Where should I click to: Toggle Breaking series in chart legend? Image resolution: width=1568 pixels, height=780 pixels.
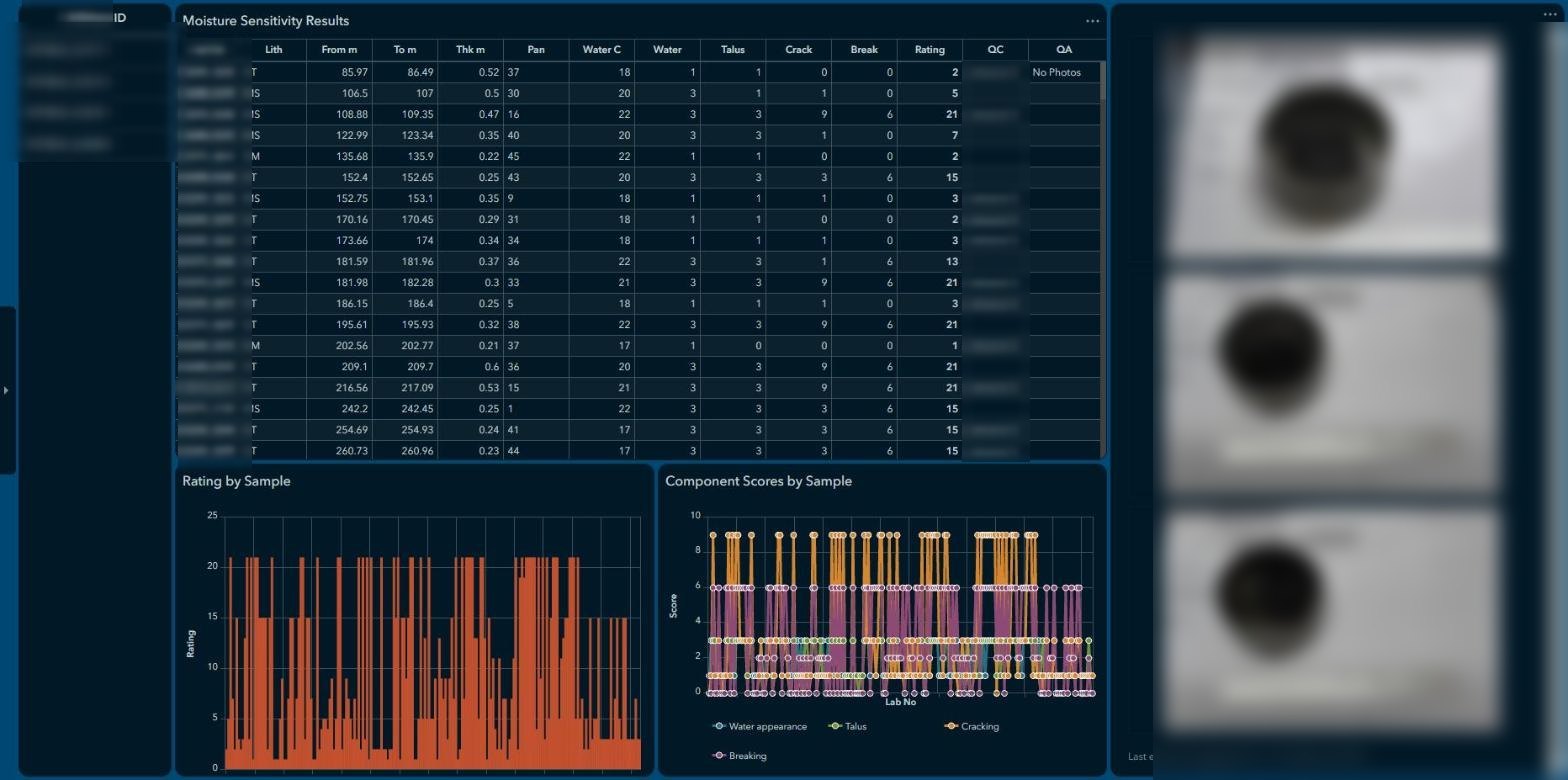pos(739,756)
